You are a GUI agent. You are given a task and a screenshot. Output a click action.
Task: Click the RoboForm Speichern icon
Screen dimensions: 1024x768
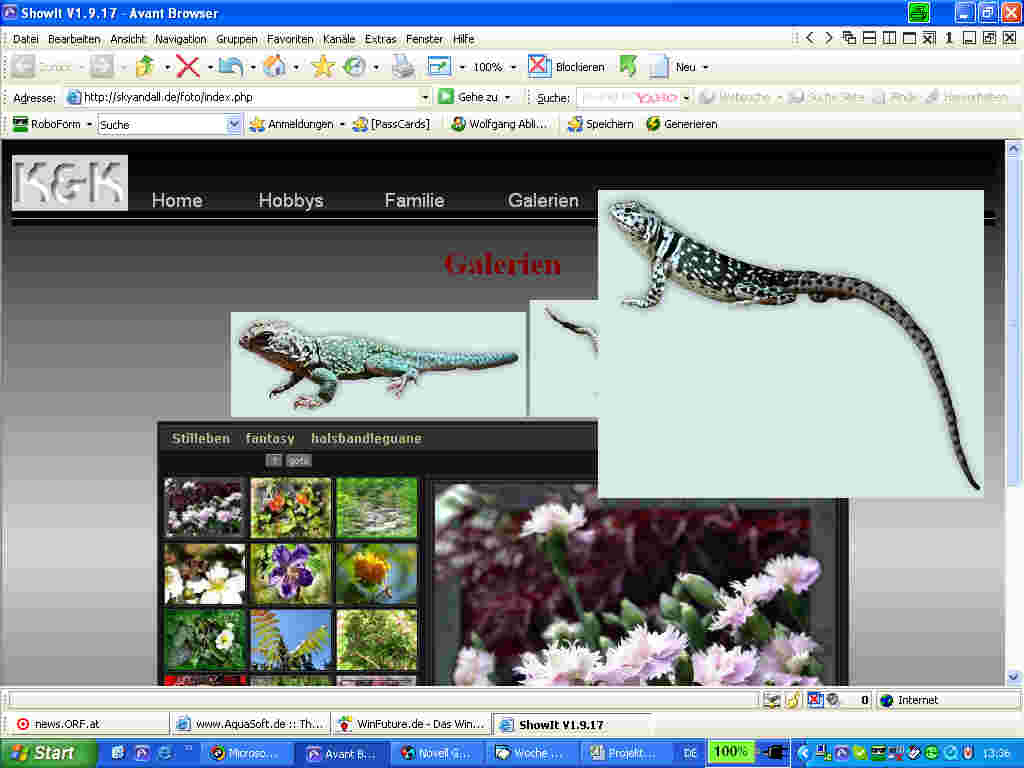(x=575, y=124)
